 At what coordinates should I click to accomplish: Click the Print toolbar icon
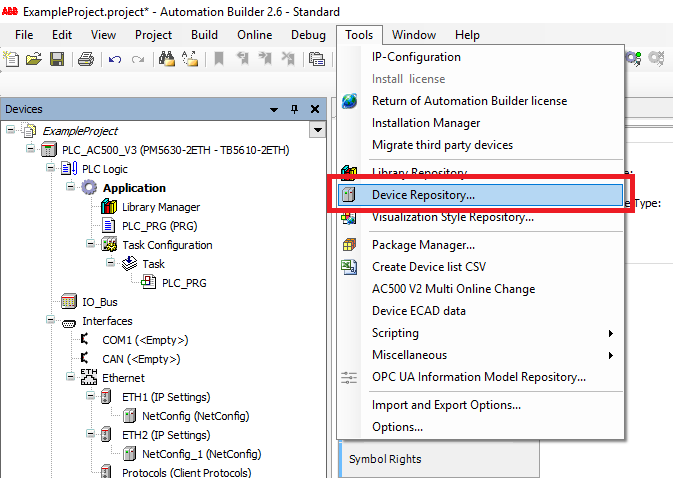(x=86, y=59)
